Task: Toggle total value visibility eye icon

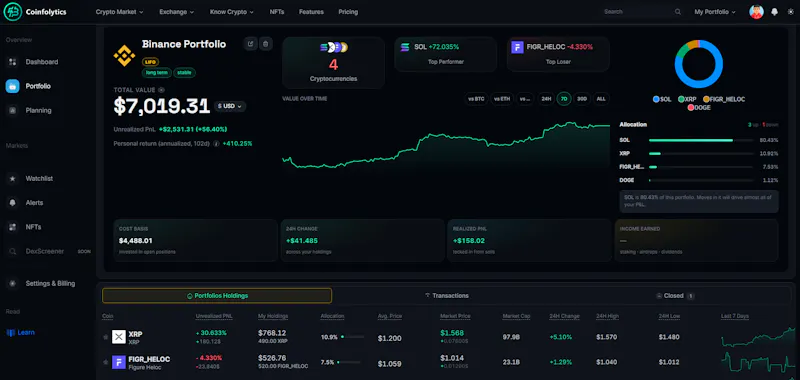Action: [161, 90]
